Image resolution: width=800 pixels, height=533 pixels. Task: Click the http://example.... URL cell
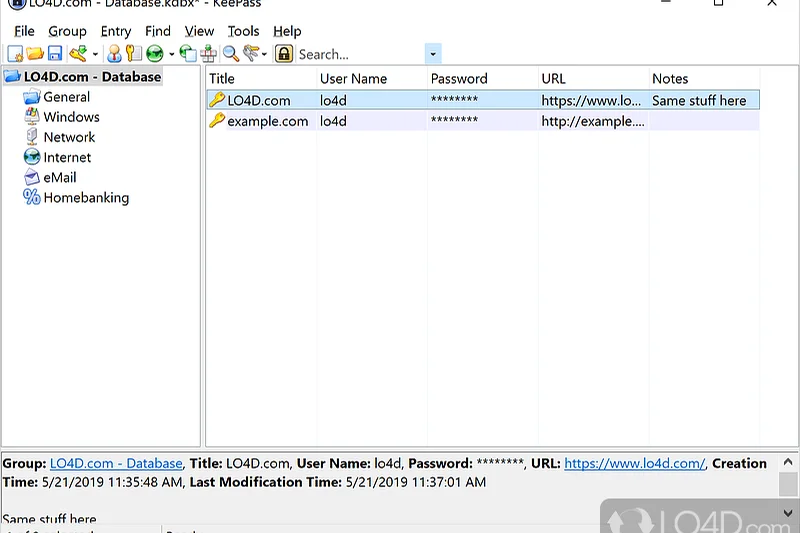[x=593, y=121]
